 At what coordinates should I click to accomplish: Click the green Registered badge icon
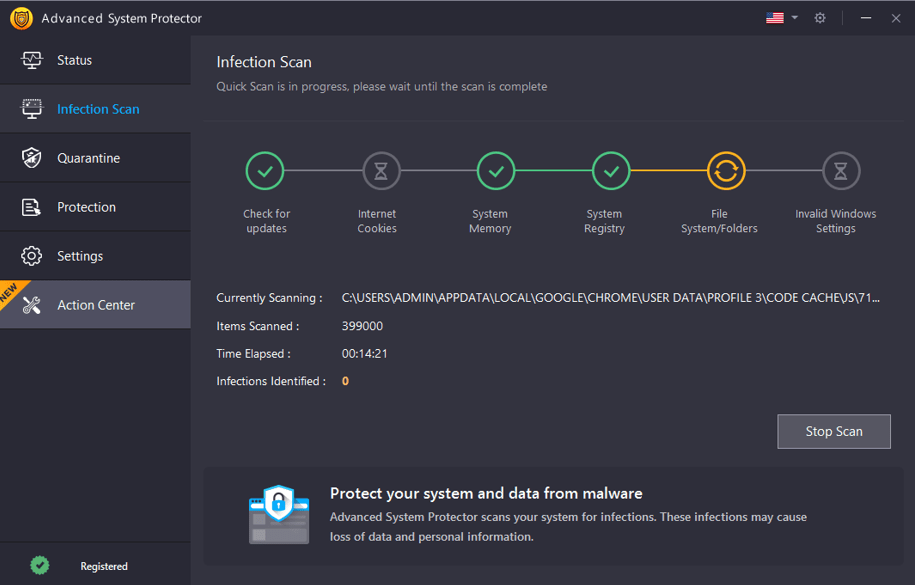coord(40,565)
